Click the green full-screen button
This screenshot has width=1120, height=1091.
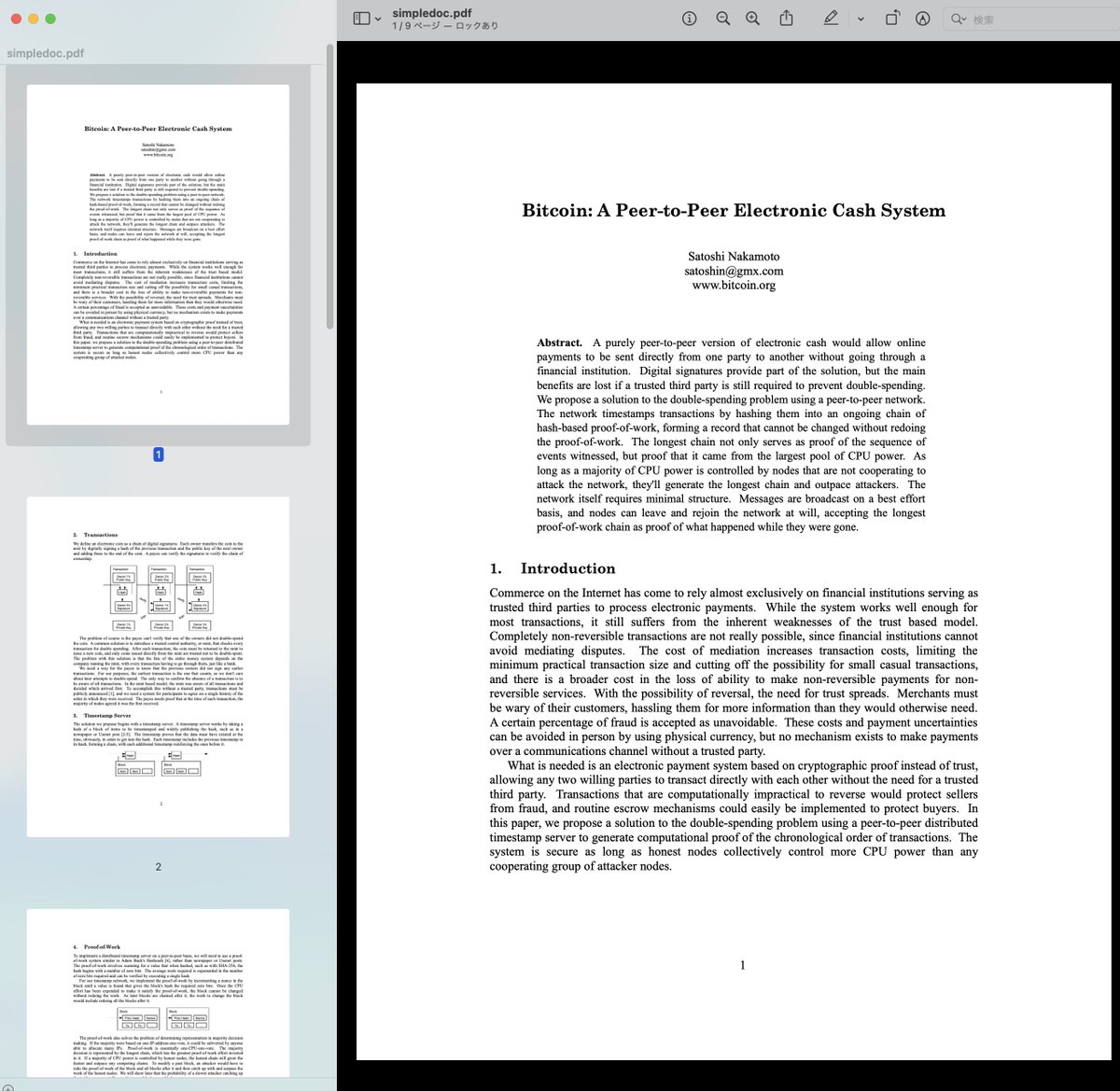tap(50, 19)
